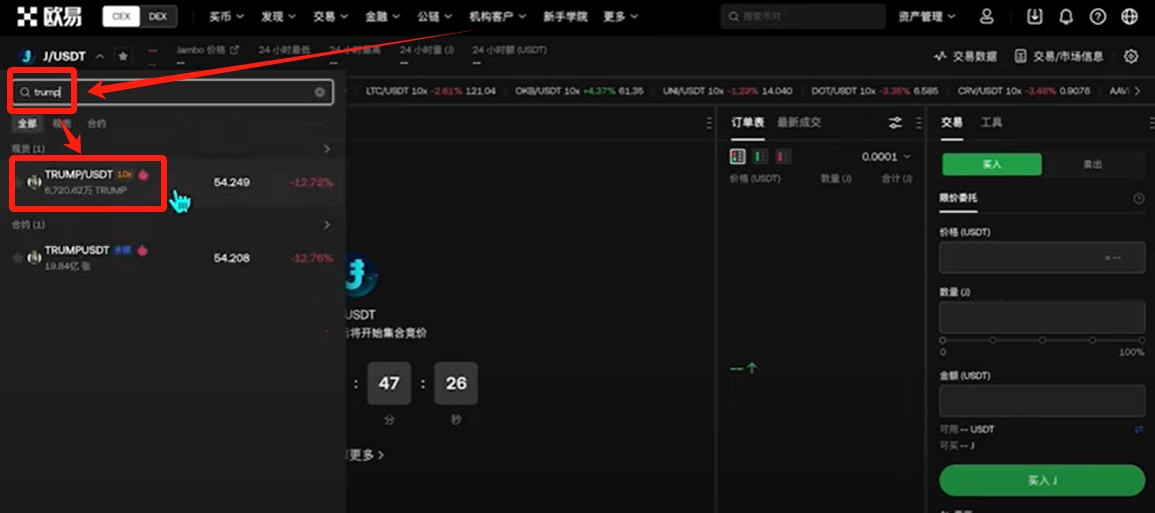Viewport: 1155px width, 513px height.
Task: Show bids-only order book view
Action: coord(760,156)
